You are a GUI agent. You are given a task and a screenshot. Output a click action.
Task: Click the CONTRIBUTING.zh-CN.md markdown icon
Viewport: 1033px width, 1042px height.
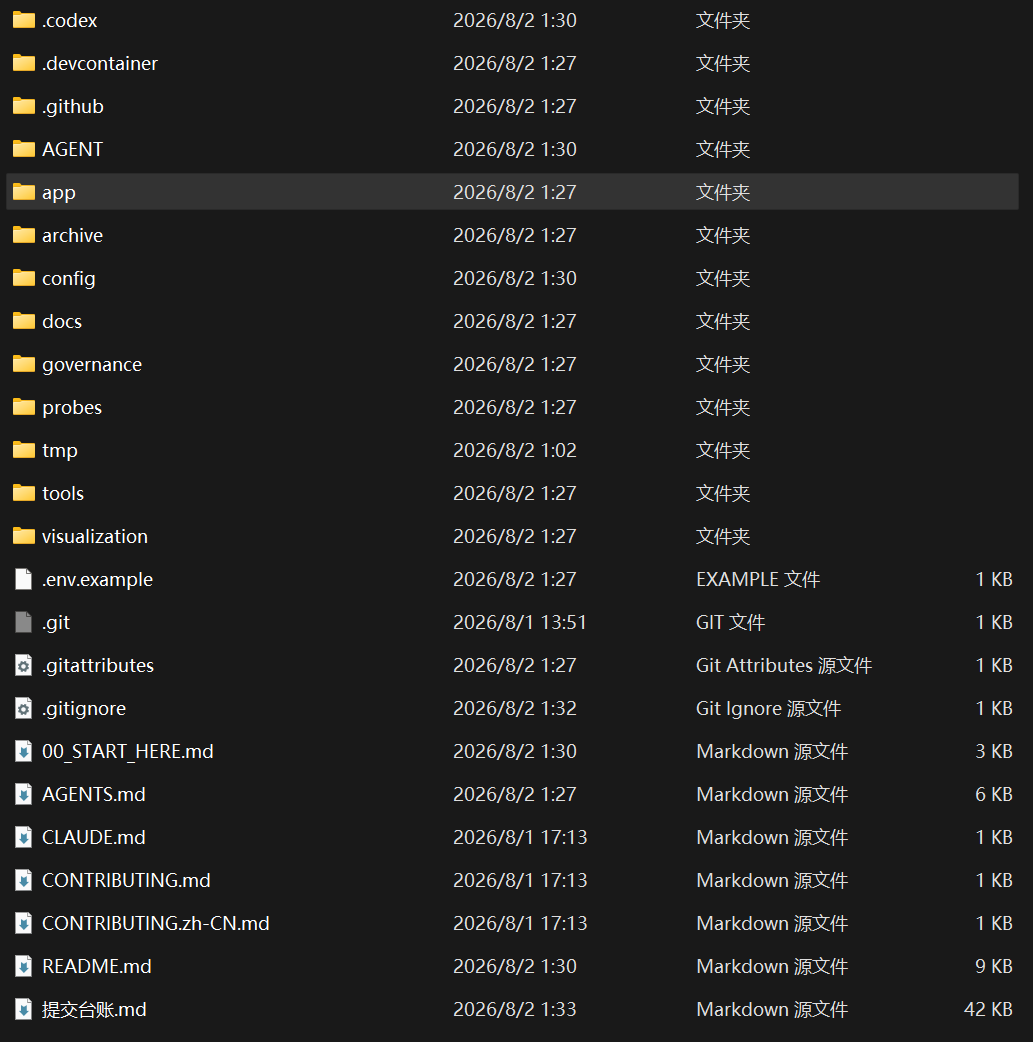tap(24, 923)
